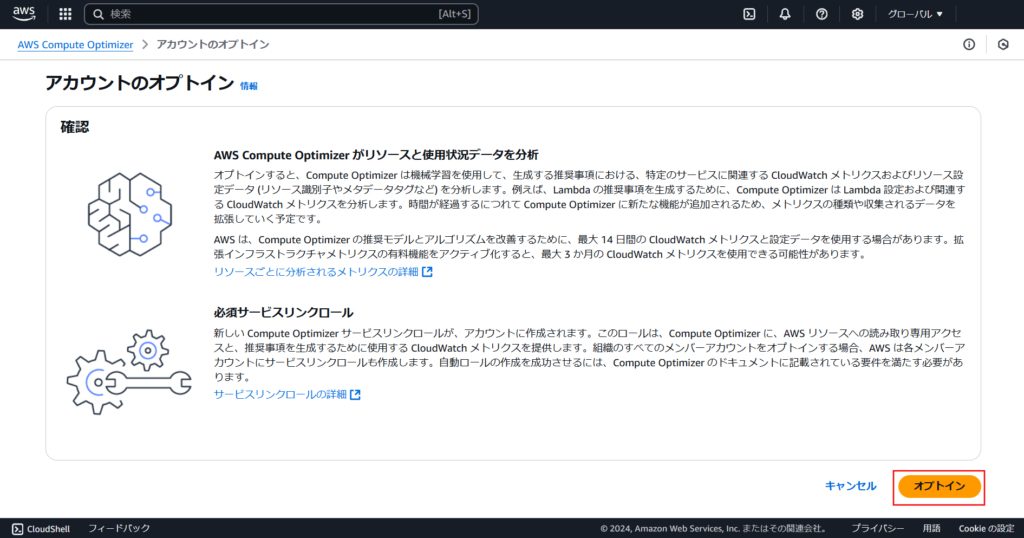Click the 確認 section heading
1024x538 pixels.
tap(74, 127)
